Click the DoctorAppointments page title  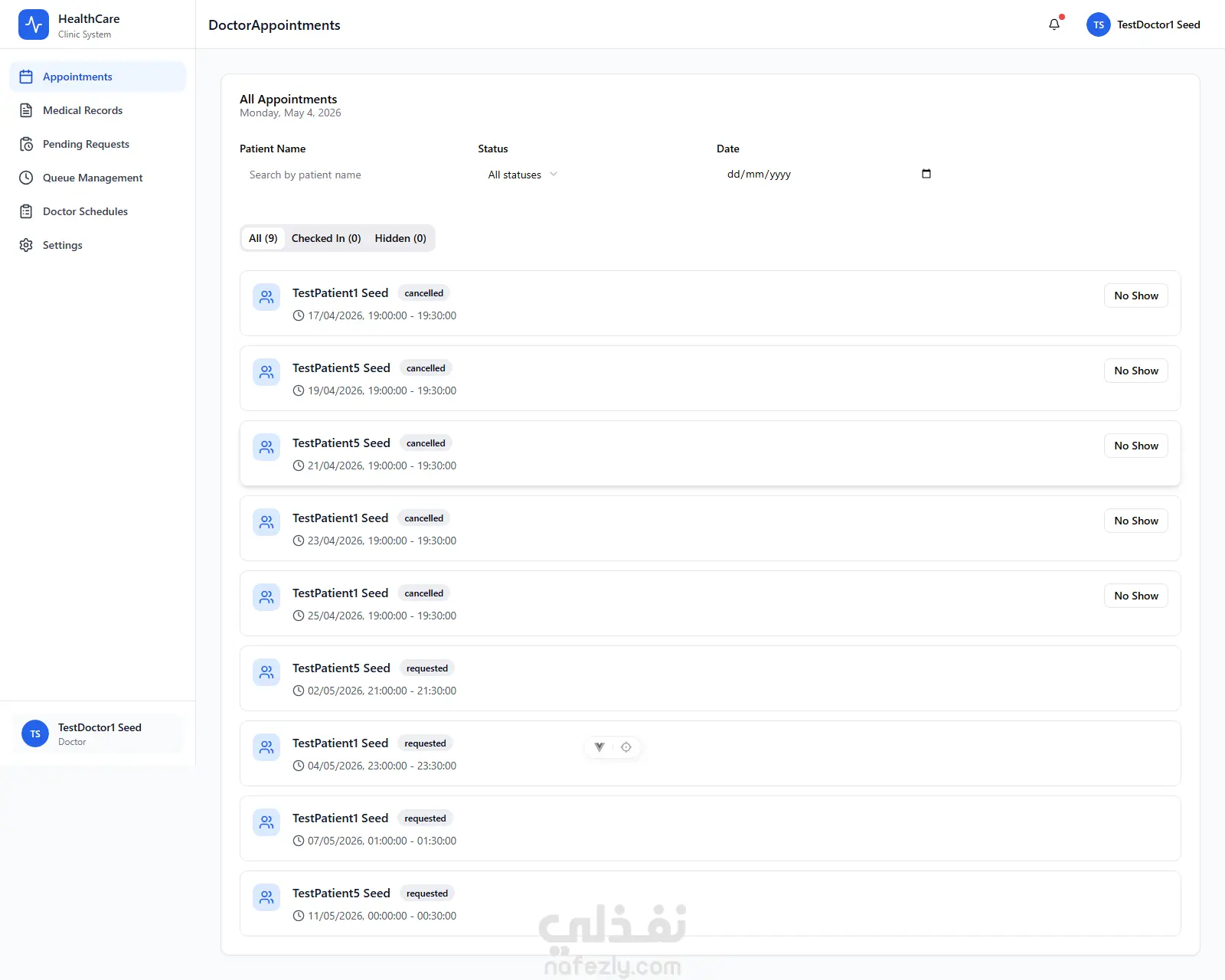pyautogui.click(x=274, y=25)
